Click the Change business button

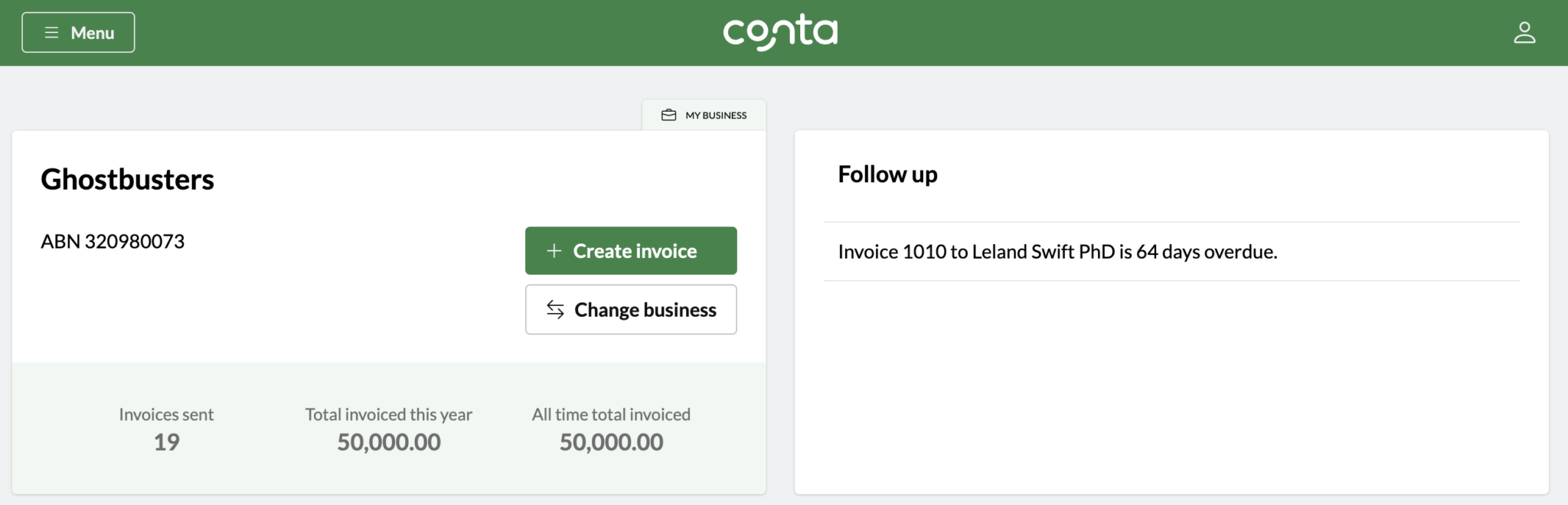pyautogui.click(x=630, y=309)
